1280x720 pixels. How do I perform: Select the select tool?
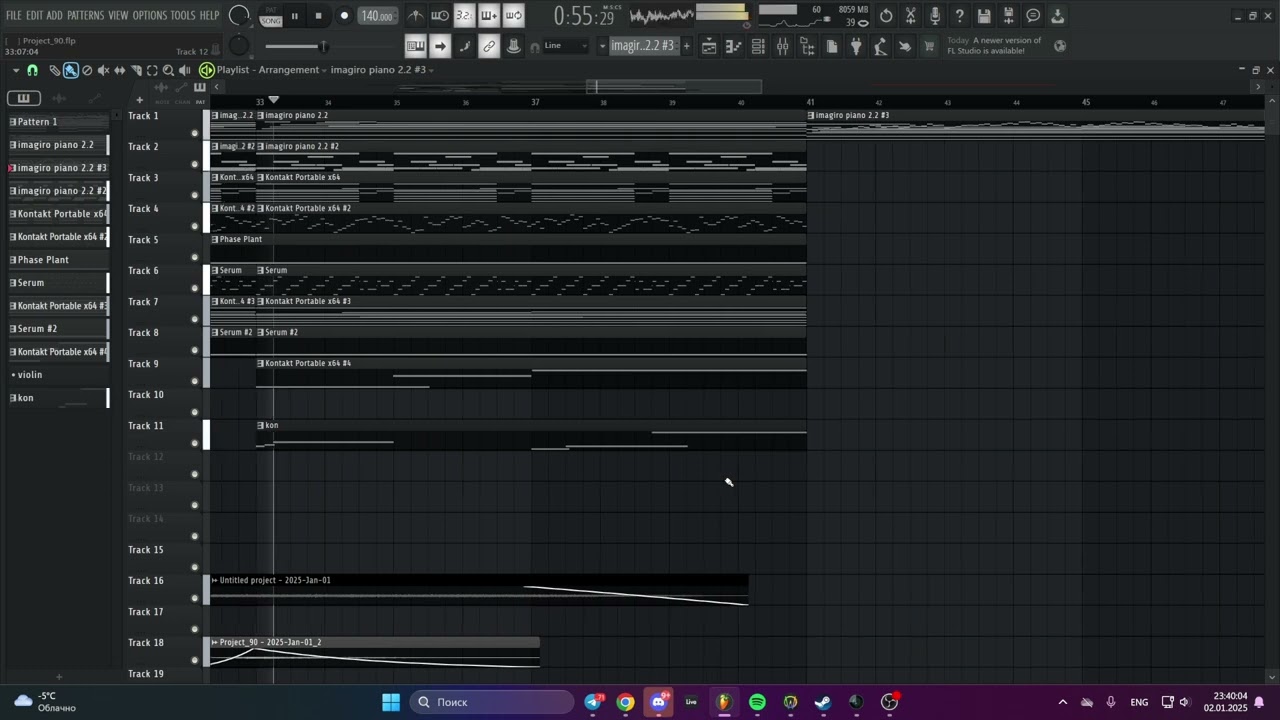tap(152, 70)
